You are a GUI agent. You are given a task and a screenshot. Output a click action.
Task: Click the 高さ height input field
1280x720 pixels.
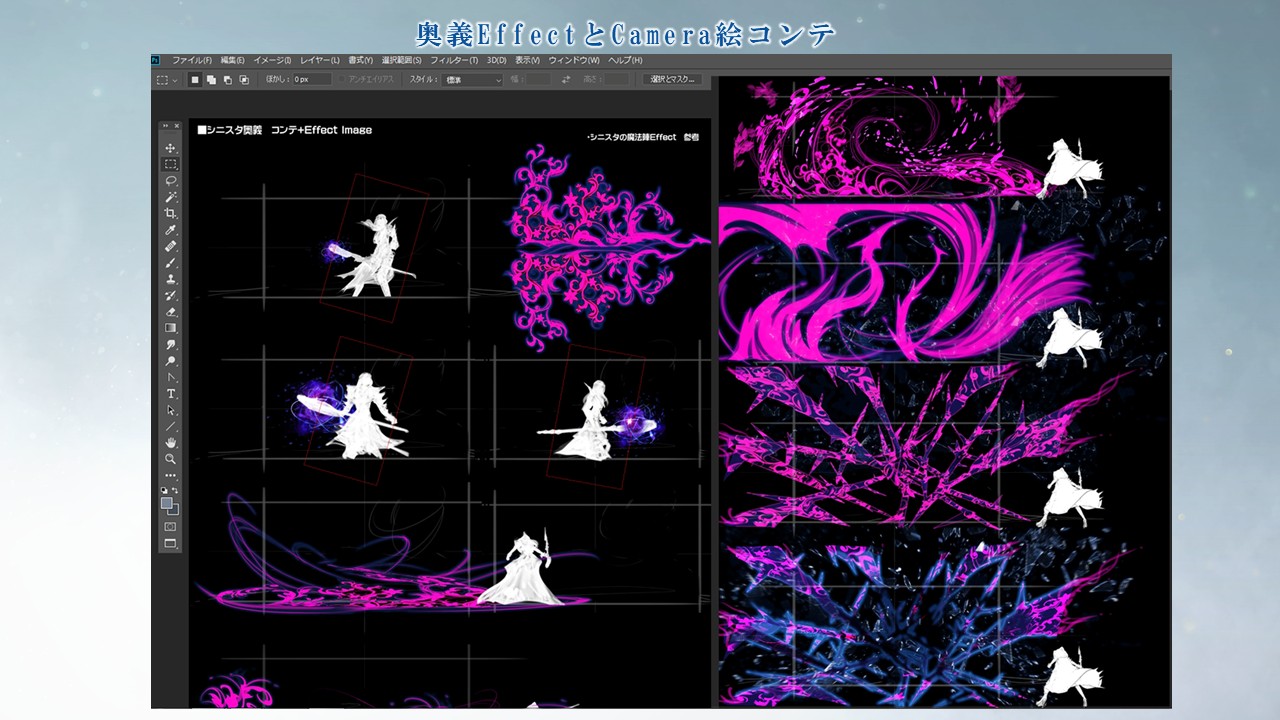tap(618, 79)
